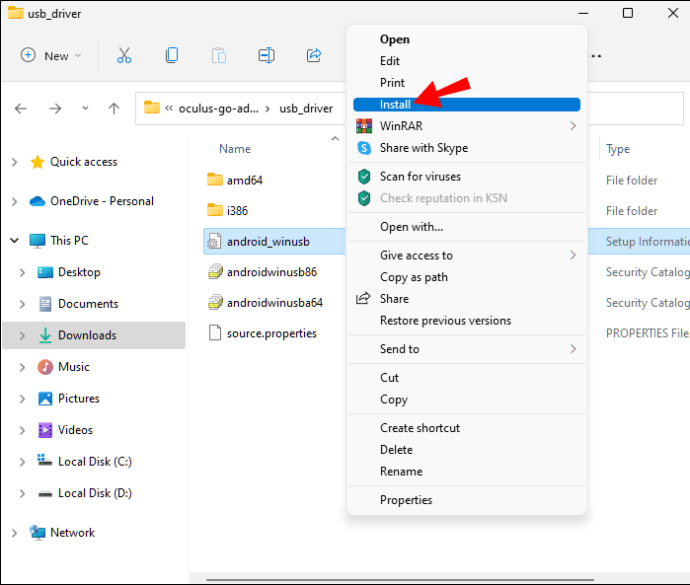Select Network in navigation pane
The image size is (690, 585).
coord(73,533)
